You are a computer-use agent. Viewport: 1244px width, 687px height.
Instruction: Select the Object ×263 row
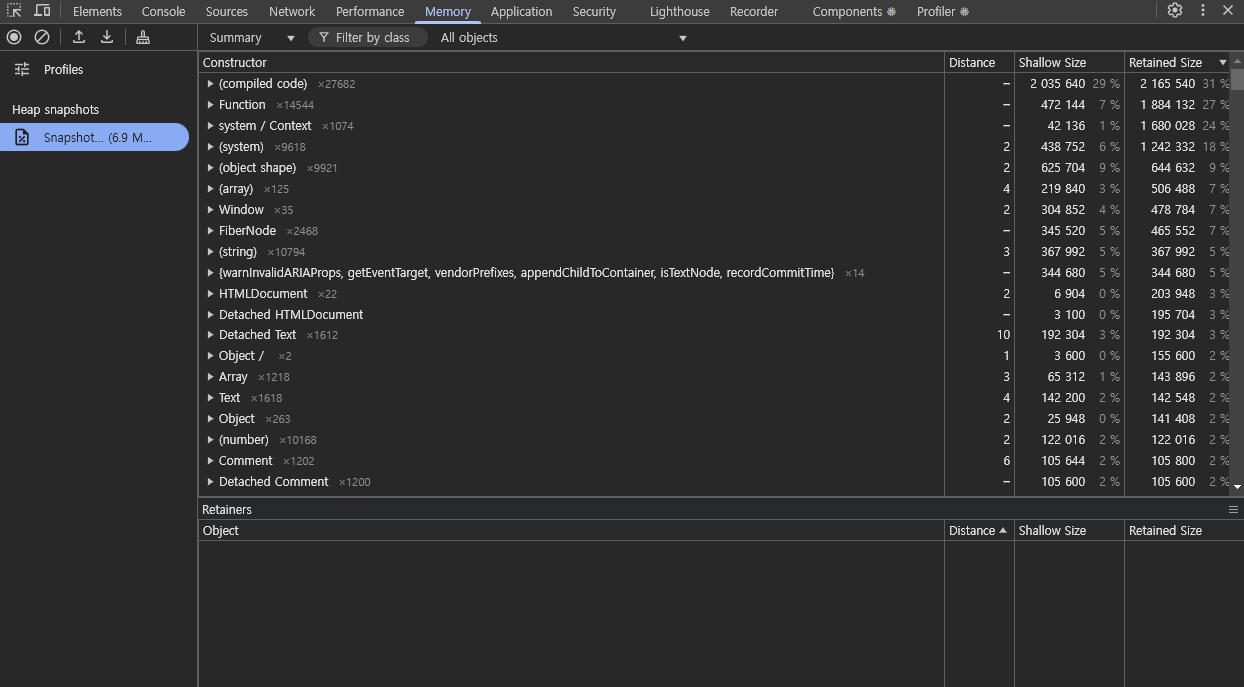click(x=714, y=419)
